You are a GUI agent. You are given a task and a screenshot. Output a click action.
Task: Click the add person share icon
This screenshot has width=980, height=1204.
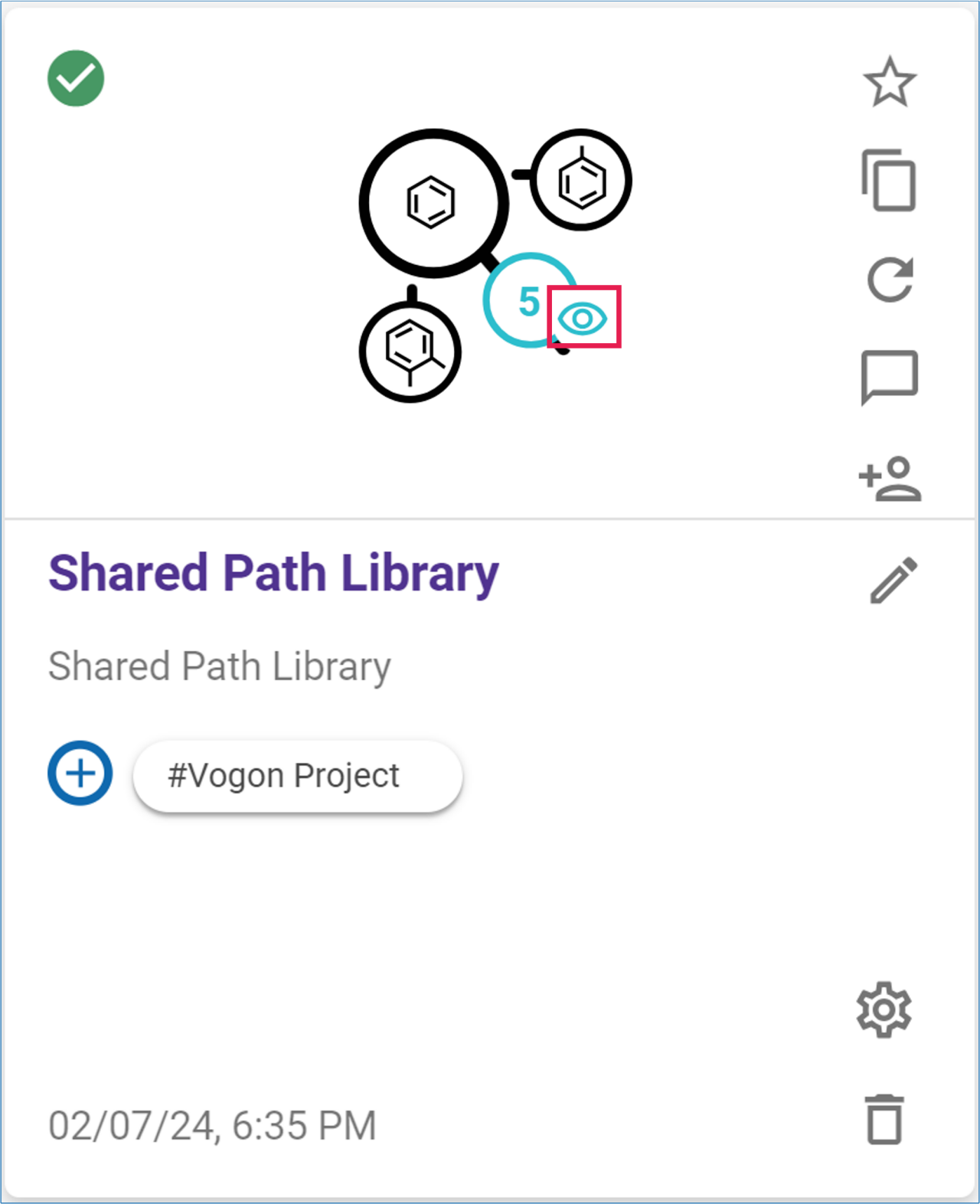click(890, 479)
